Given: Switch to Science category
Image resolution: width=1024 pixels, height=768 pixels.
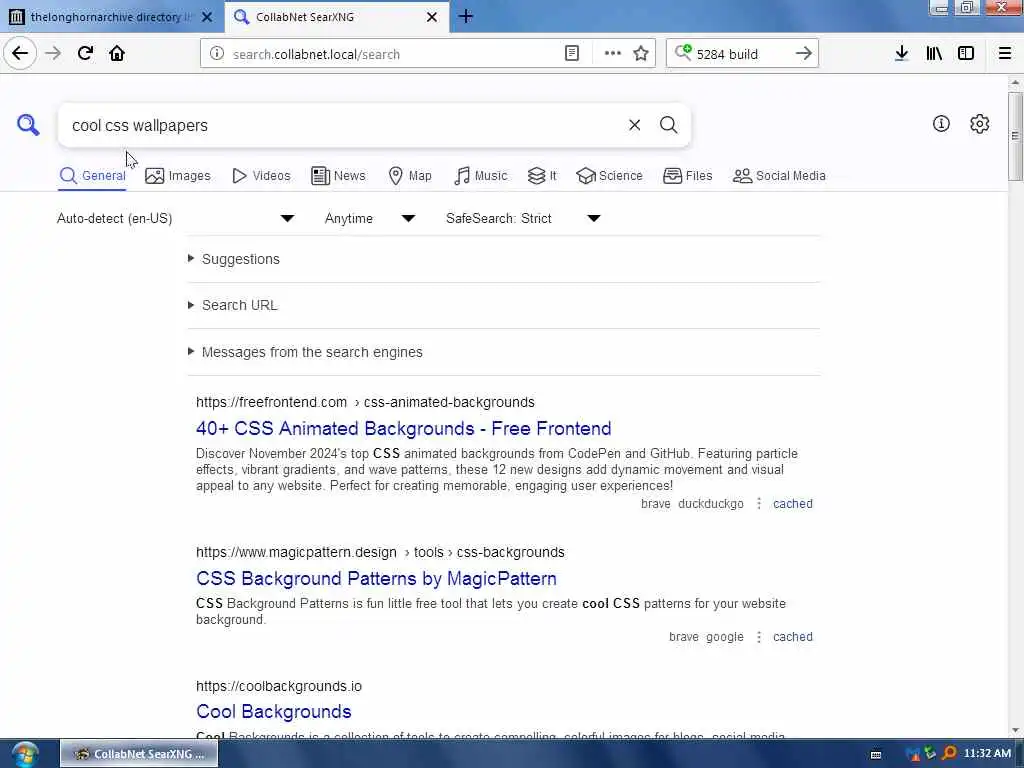Looking at the screenshot, I should point(609,176).
